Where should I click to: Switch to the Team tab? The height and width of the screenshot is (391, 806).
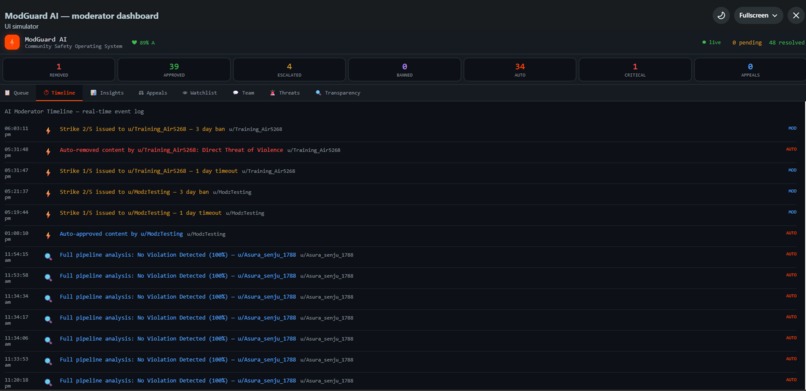[243, 93]
